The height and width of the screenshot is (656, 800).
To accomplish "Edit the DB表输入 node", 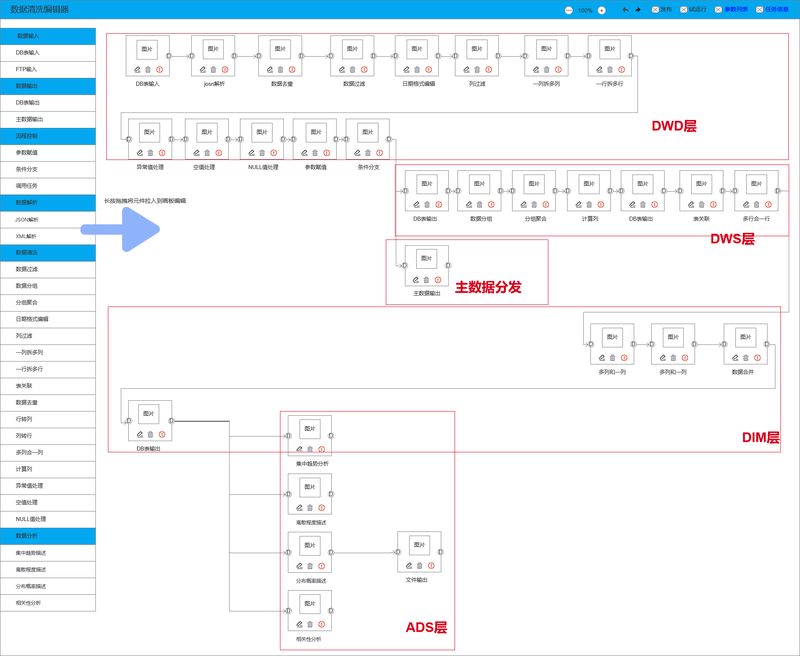I will click(x=137, y=69).
